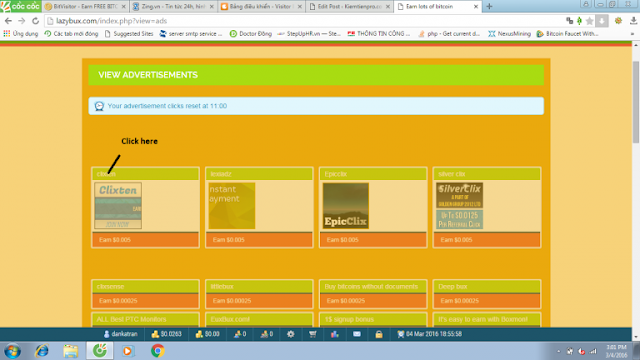Open the littlebux advertisement title
The width and height of the screenshot is (640, 360).
coord(259,287)
